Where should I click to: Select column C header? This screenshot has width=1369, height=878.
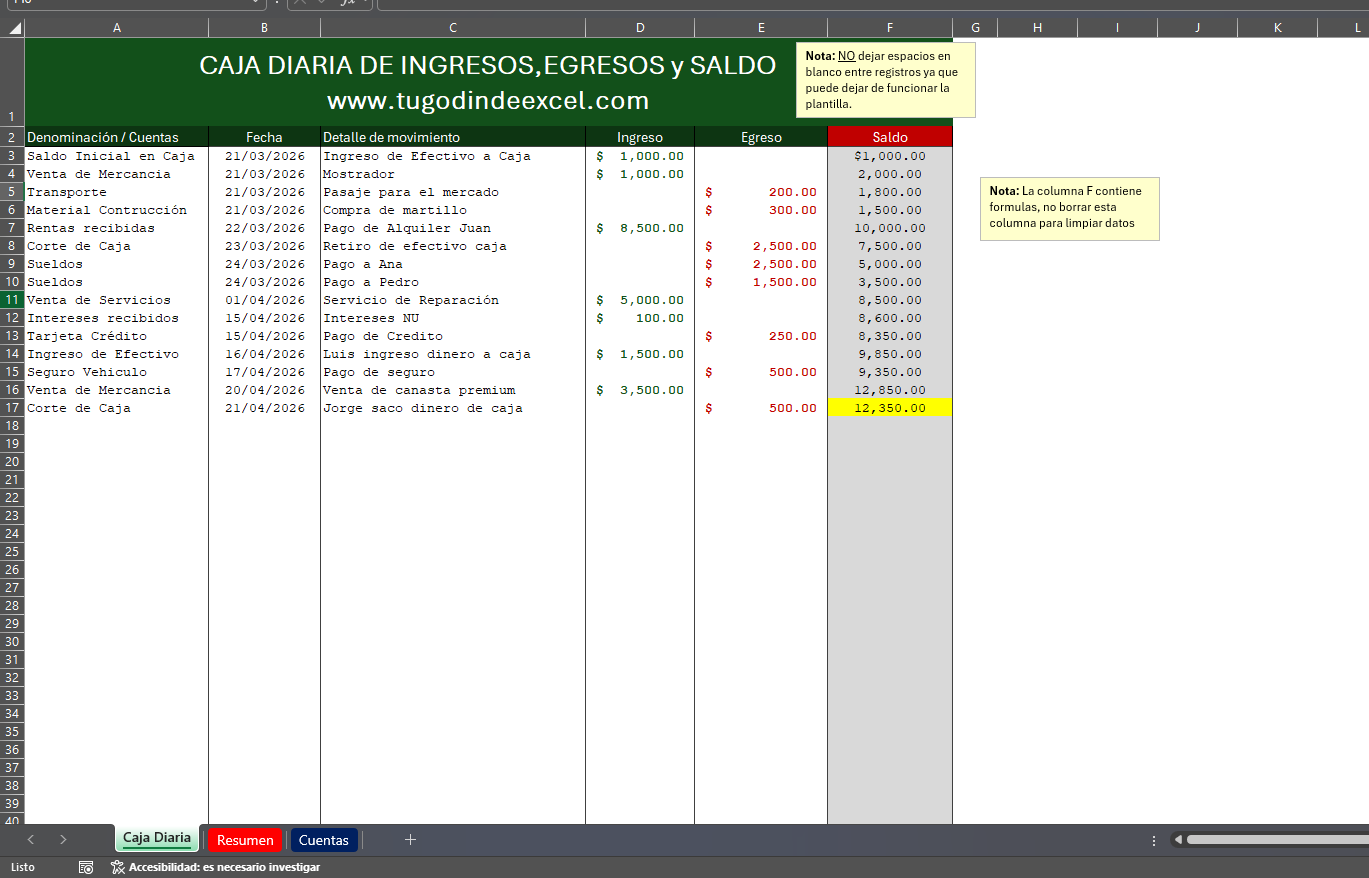453,28
